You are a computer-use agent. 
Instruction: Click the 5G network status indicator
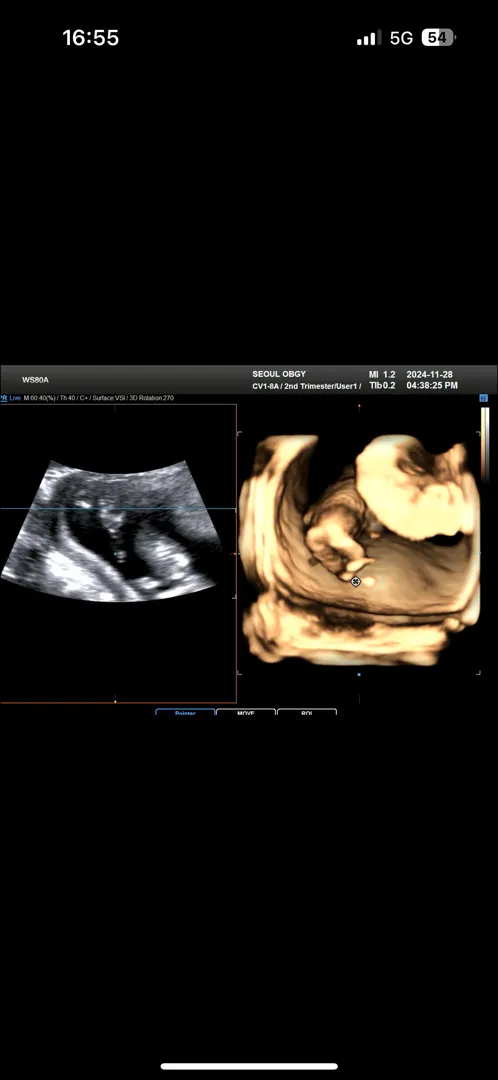tap(402, 38)
